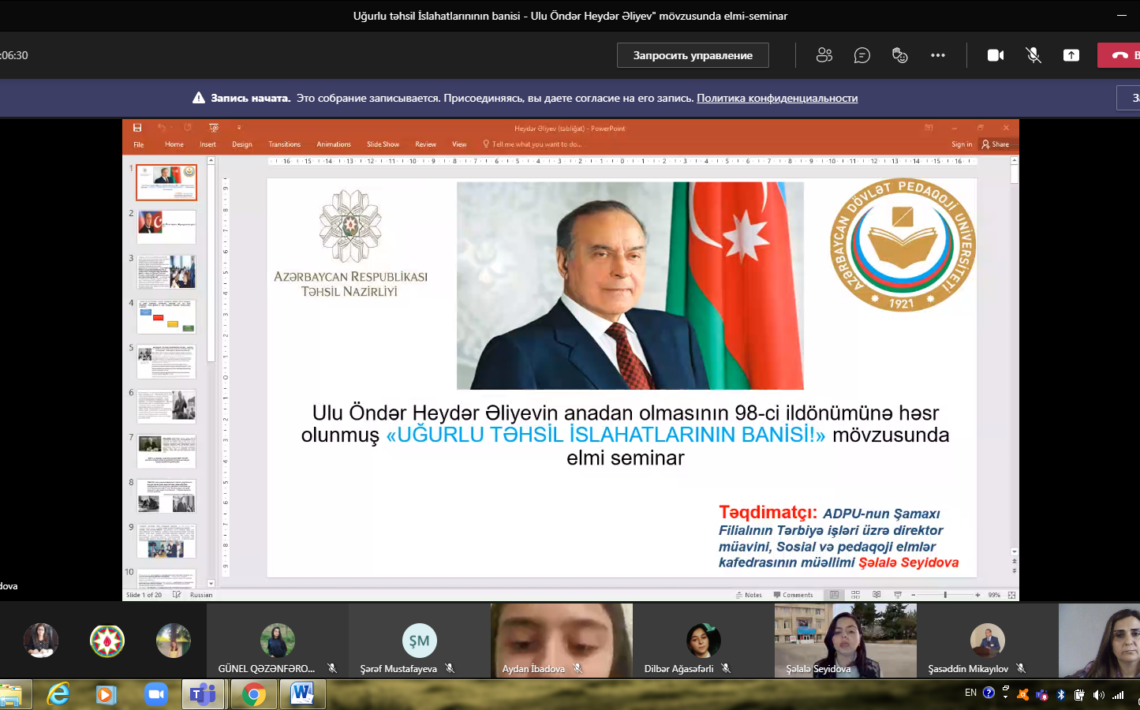The image size is (1140, 710).
Task: Select Şələlə Seyidova's video tile
Action: pos(845,641)
